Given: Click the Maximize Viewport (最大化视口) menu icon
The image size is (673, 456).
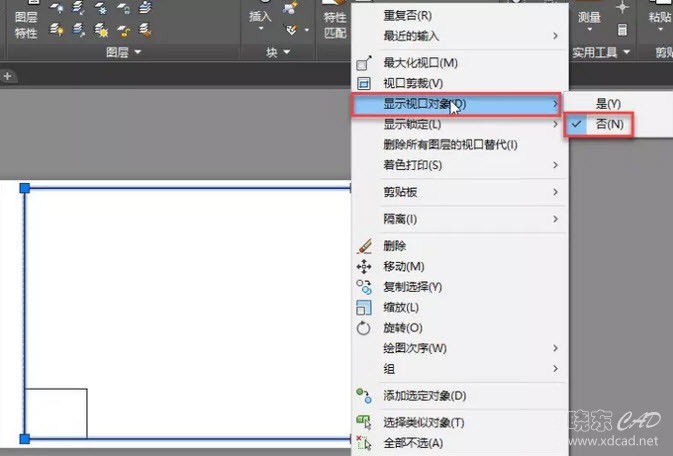Looking at the screenshot, I should [364, 64].
